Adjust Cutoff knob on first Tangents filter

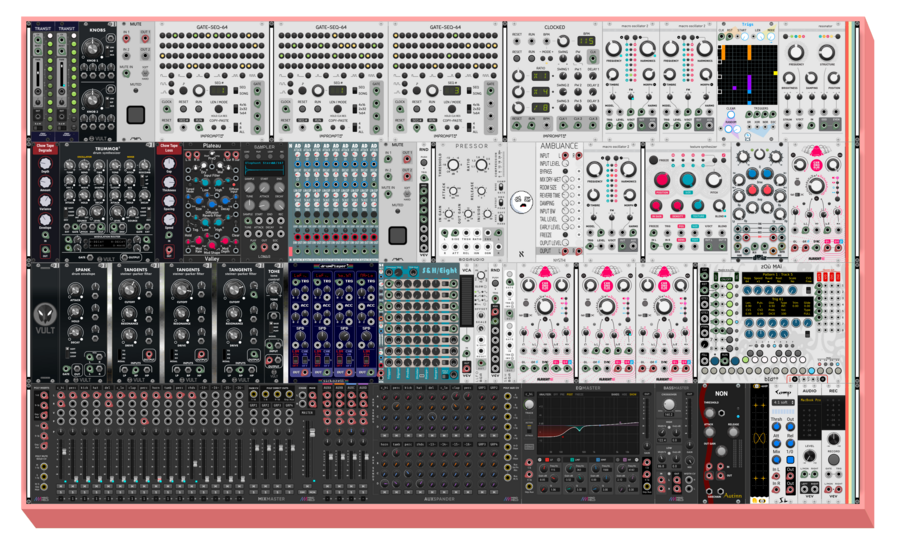click(129, 290)
